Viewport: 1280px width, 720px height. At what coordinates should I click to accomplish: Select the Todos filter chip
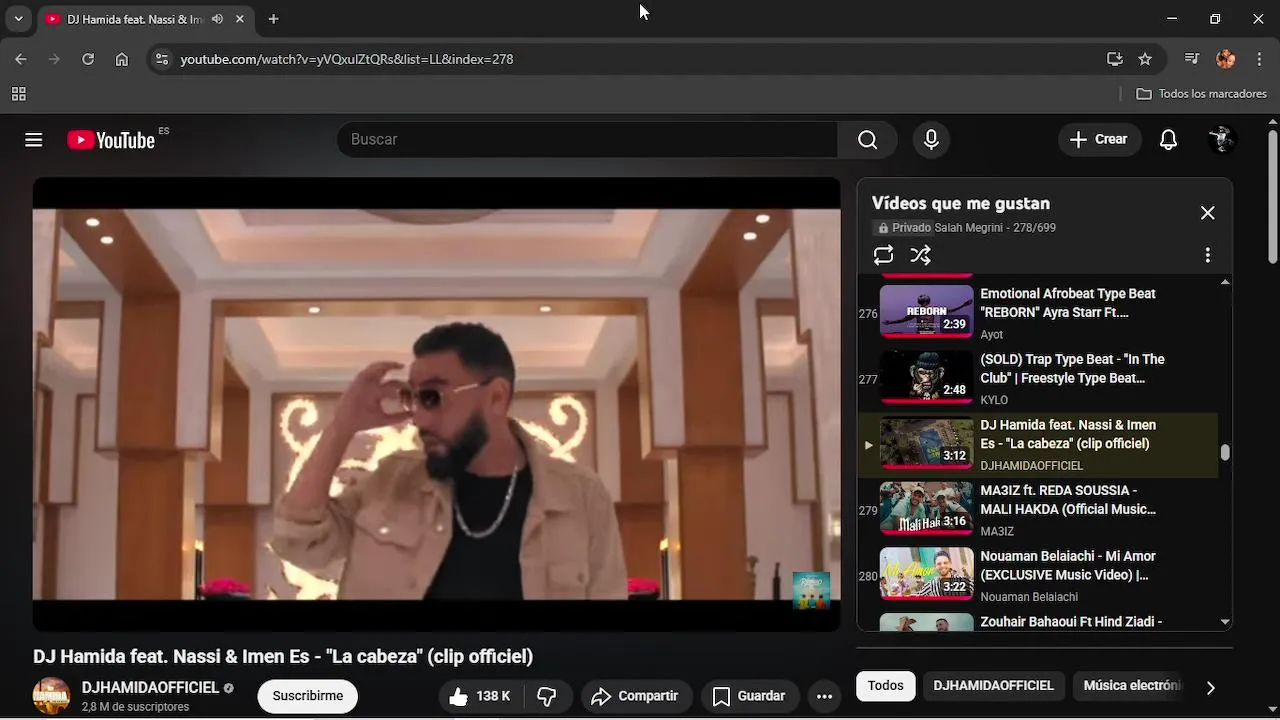[885, 686]
